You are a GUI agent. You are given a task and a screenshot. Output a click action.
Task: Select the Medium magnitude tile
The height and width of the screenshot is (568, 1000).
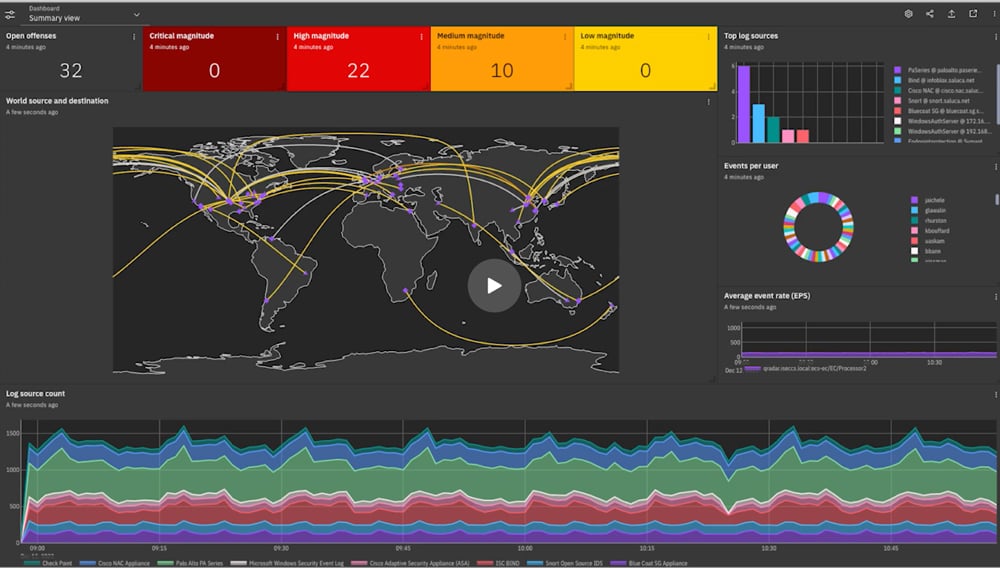pos(502,62)
